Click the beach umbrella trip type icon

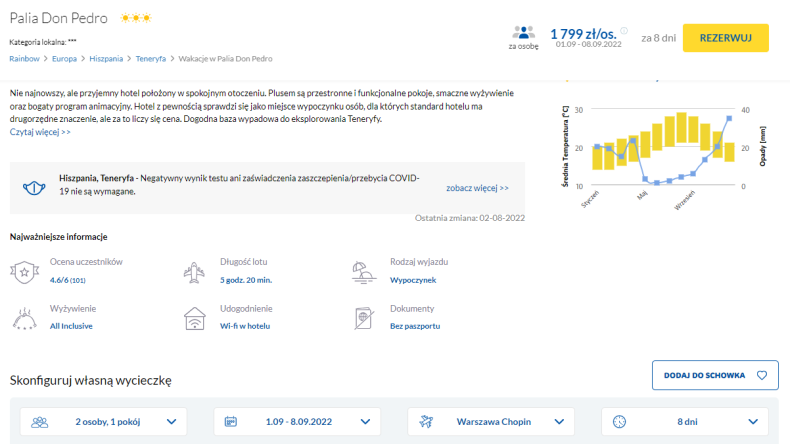click(364, 273)
